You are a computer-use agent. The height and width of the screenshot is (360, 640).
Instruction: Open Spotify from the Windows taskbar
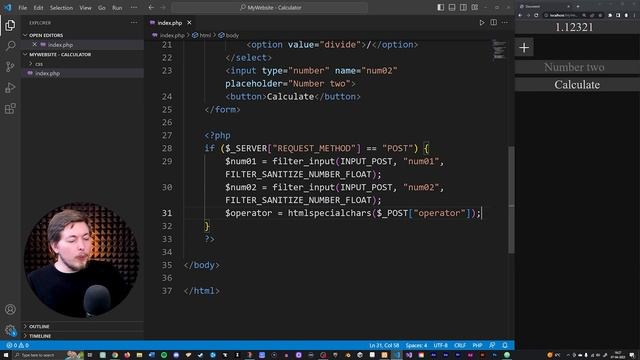tap(164, 355)
